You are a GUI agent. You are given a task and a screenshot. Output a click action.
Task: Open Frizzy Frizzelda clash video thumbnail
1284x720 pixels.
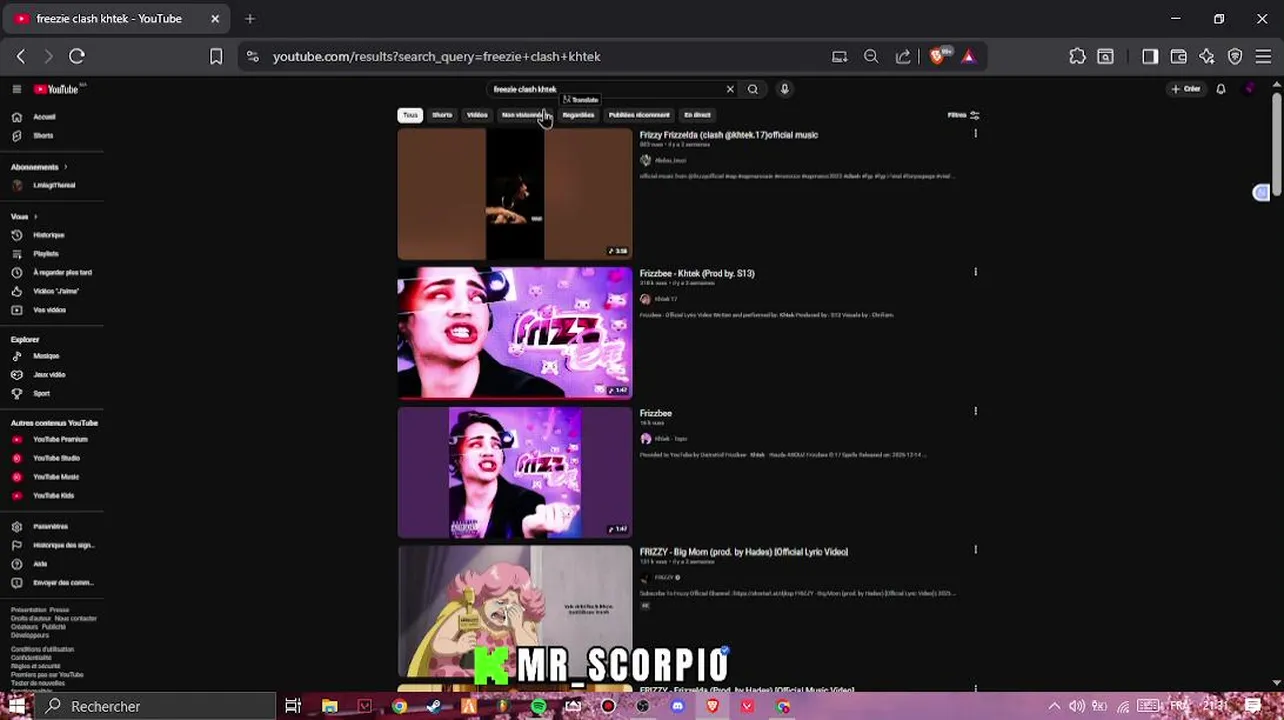tap(515, 194)
